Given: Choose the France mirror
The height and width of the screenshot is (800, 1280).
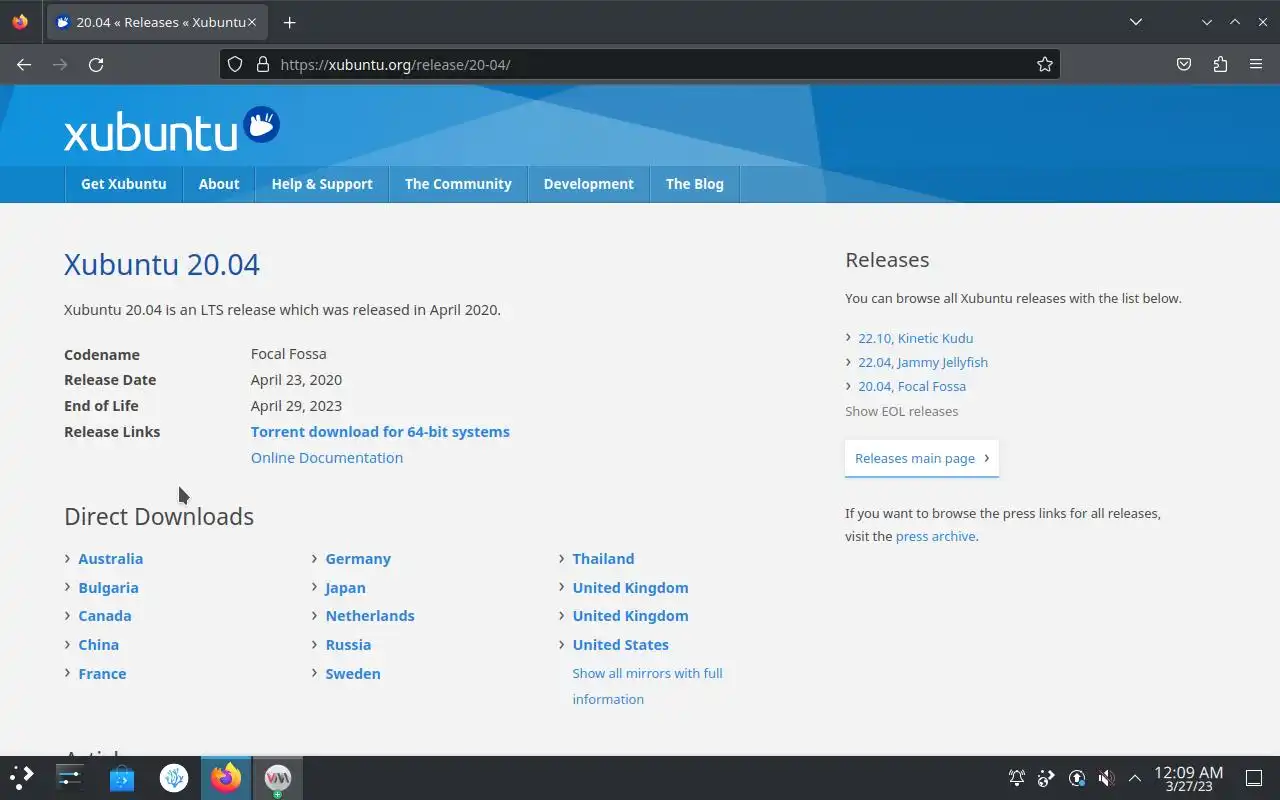Looking at the screenshot, I should (102, 674).
